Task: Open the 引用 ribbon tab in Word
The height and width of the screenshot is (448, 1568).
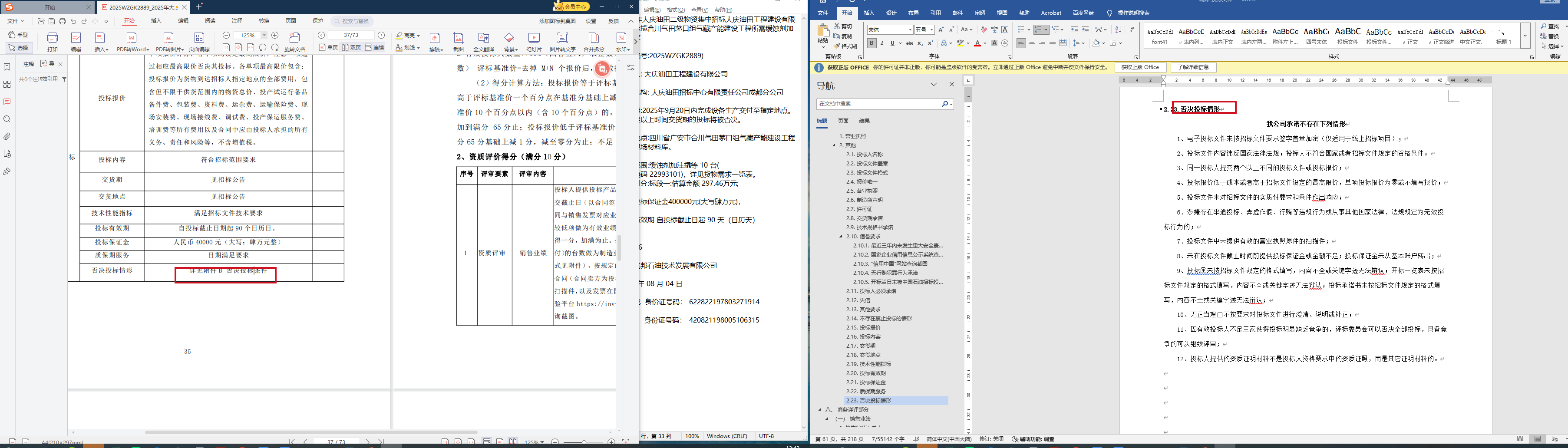Action: pyautogui.click(x=936, y=13)
